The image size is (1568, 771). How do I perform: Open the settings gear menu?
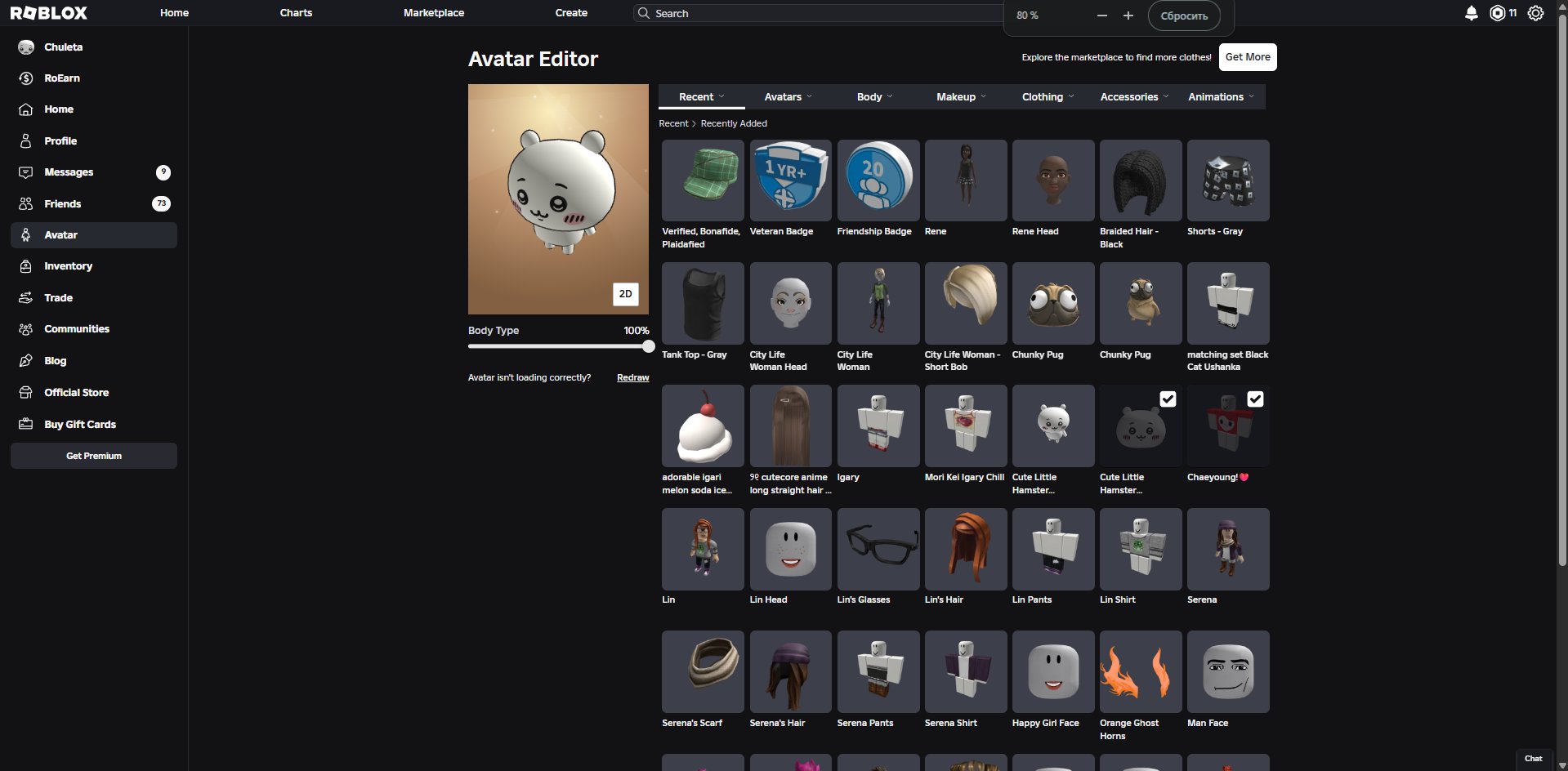coord(1535,13)
